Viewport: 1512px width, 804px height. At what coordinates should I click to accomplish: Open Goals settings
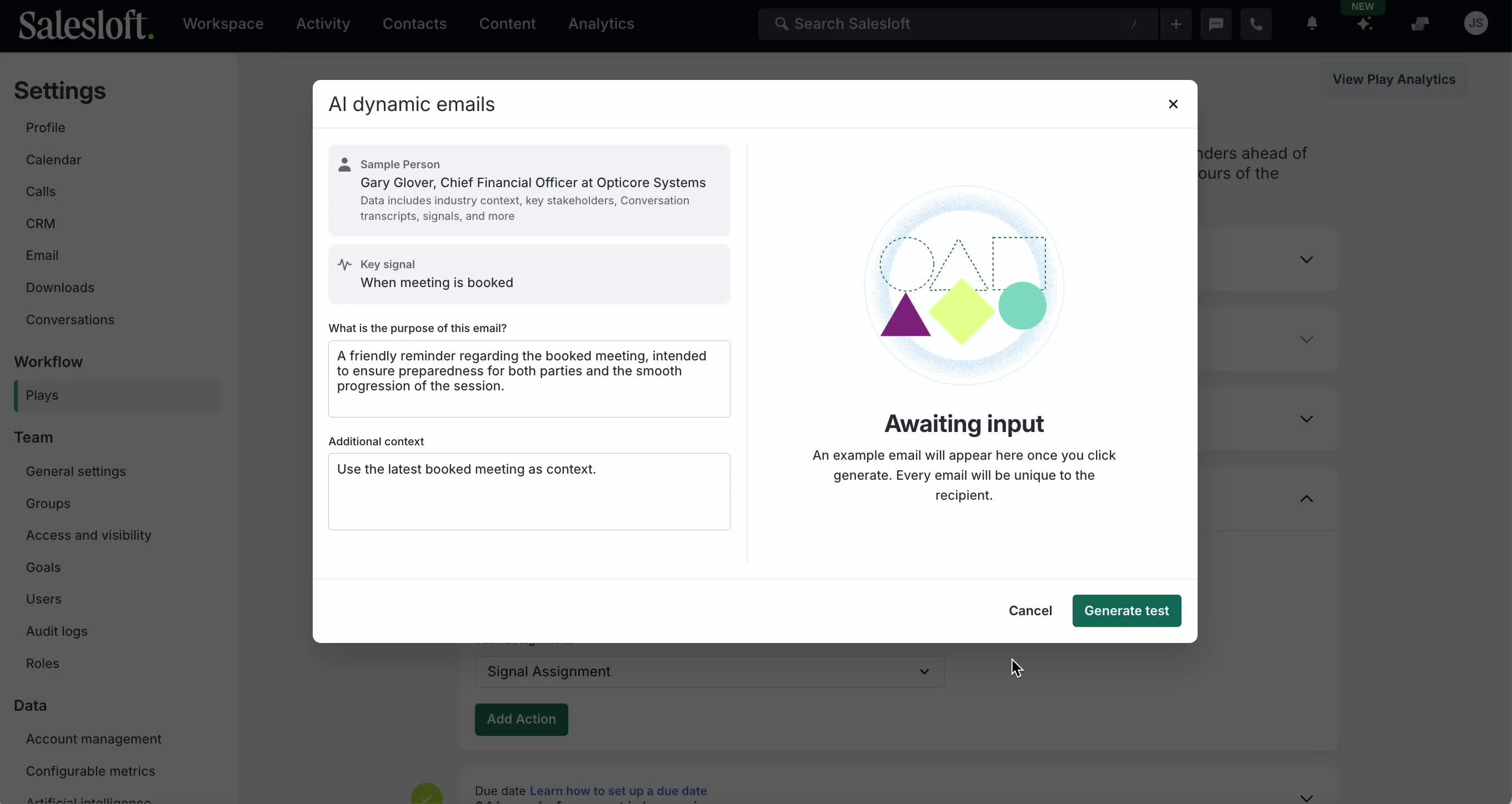[x=43, y=567]
